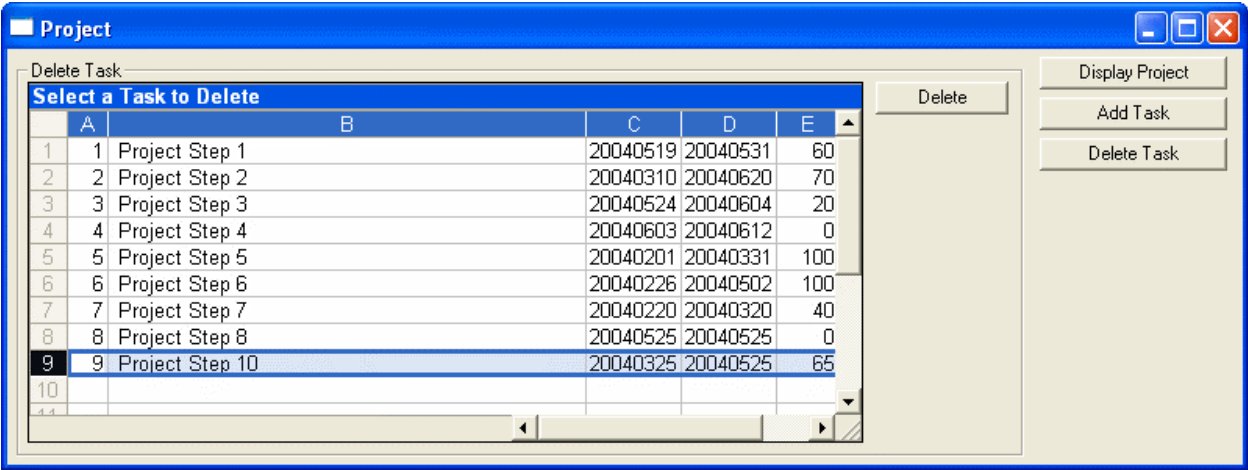Image resolution: width=1248 pixels, height=470 pixels.
Task: Close the Project window
Action: (x=1222, y=29)
